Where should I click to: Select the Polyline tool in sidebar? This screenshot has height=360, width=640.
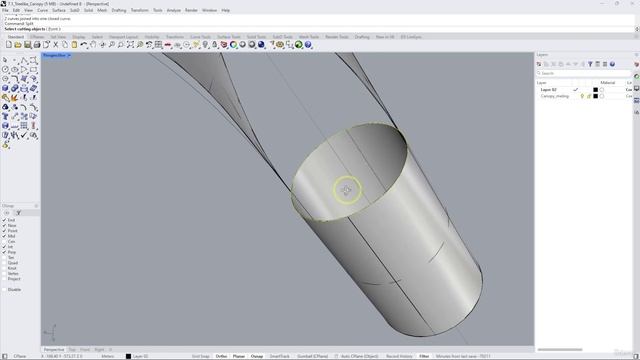click(x=24, y=60)
